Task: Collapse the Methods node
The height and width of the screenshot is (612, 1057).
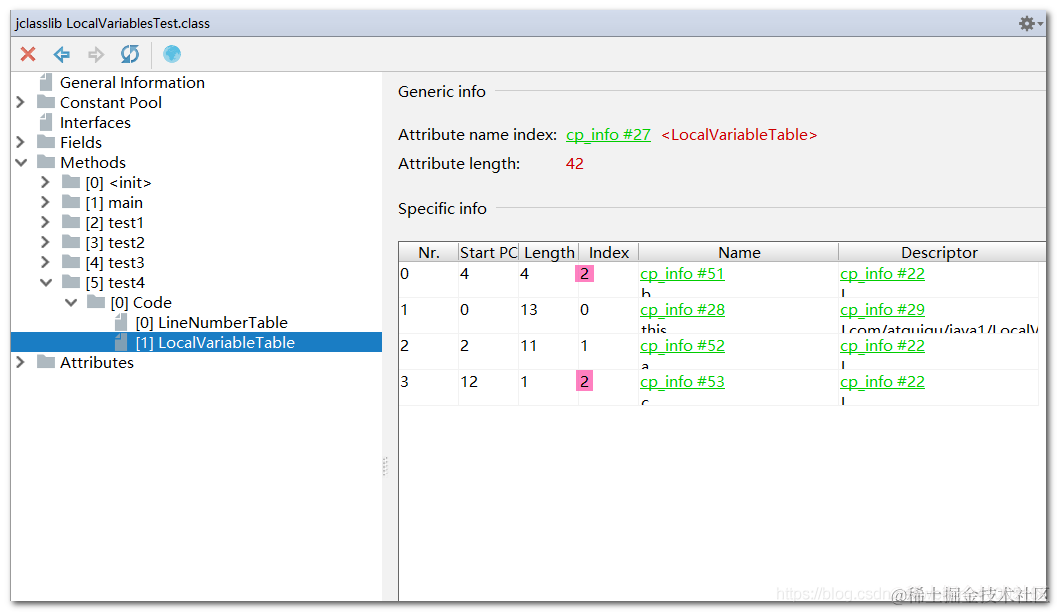Action: [x=21, y=162]
